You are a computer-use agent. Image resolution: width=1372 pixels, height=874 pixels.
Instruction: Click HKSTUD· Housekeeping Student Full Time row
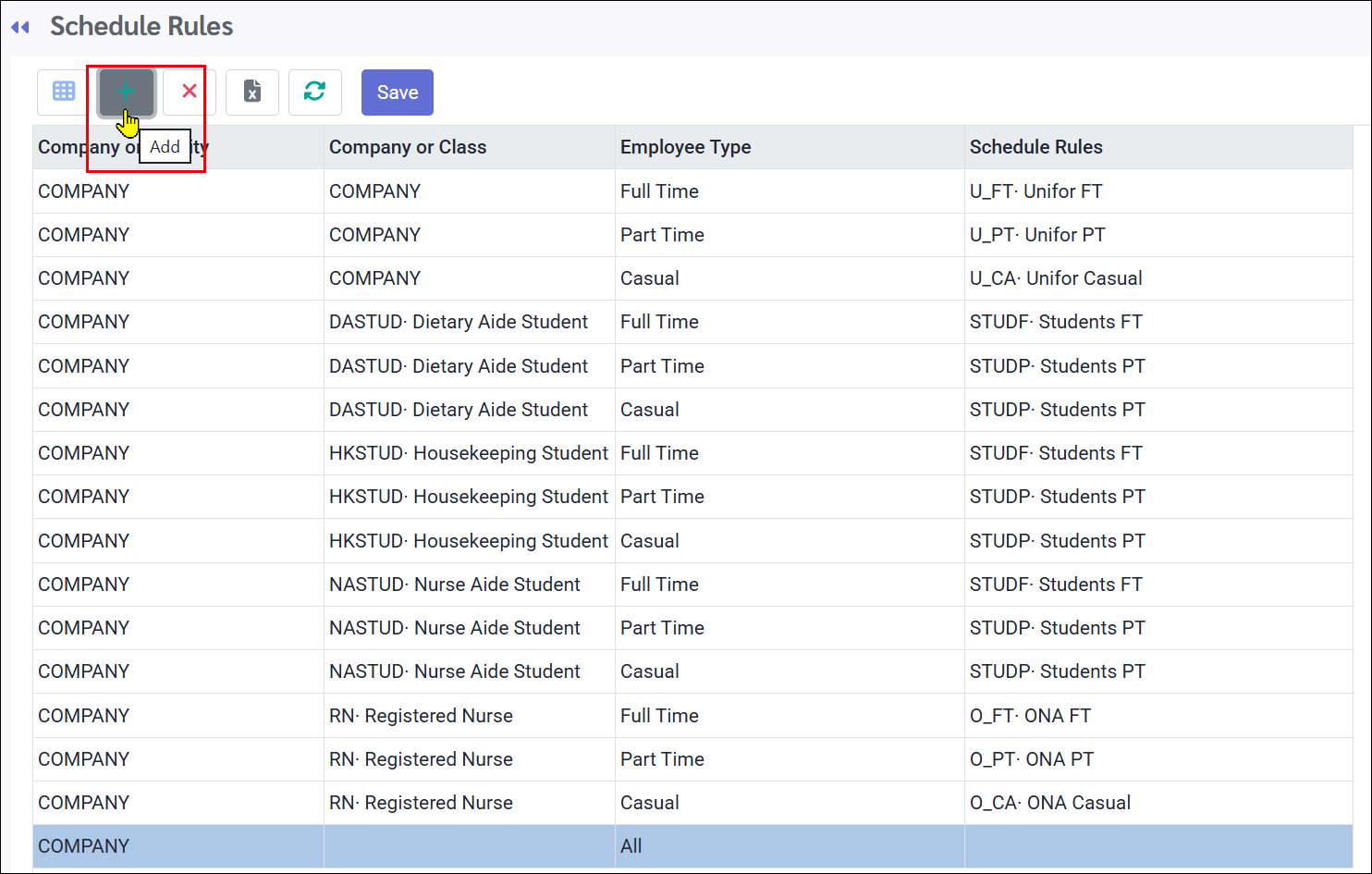[x=692, y=453]
